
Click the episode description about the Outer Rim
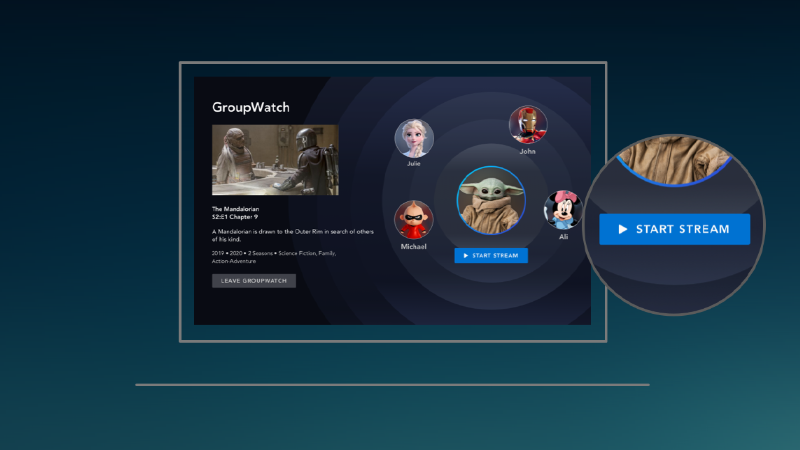pos(293,235)
